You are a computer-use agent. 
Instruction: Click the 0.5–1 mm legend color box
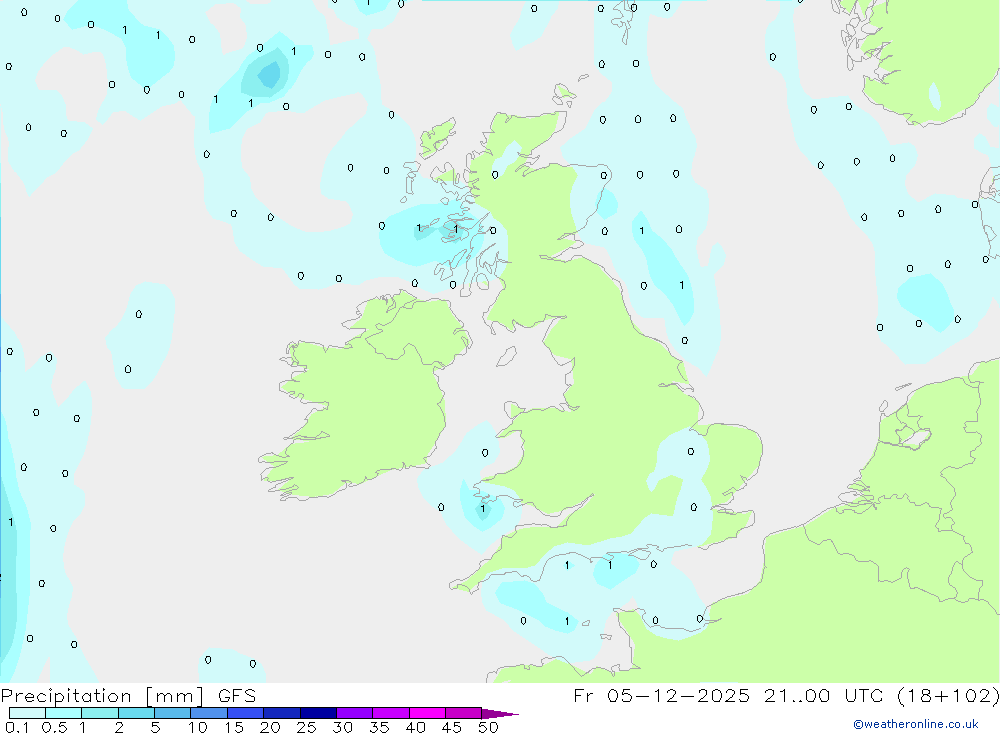point(64,713)
